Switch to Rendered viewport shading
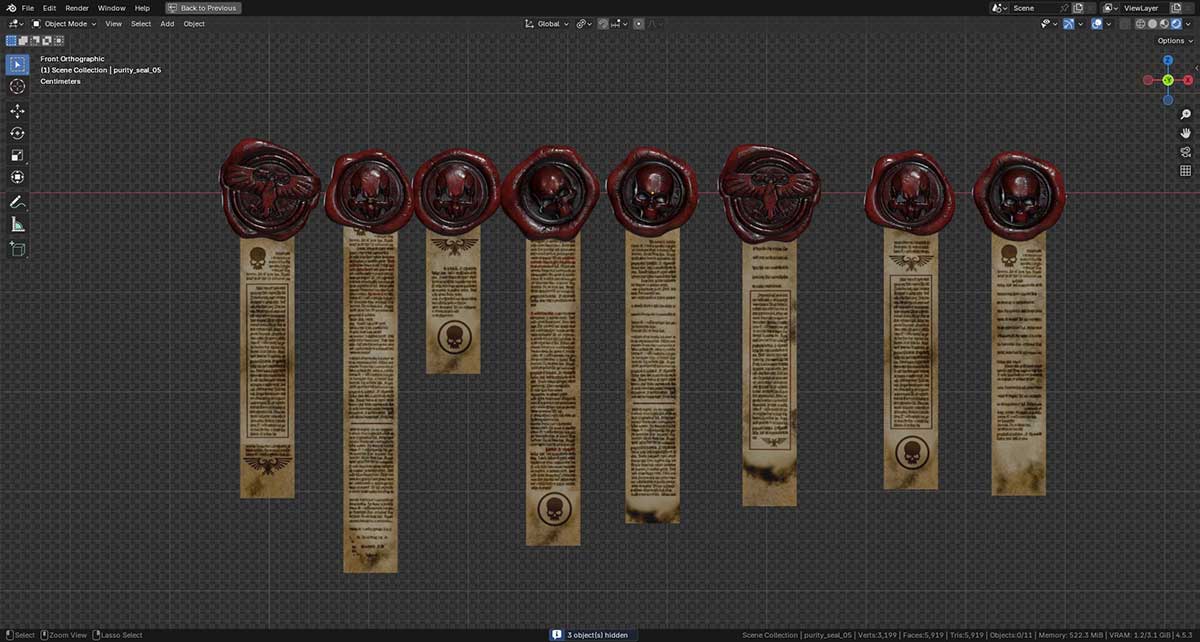Image resolution: width=1200 pixels, height=642 pixels. click(x=1176, y=24)
